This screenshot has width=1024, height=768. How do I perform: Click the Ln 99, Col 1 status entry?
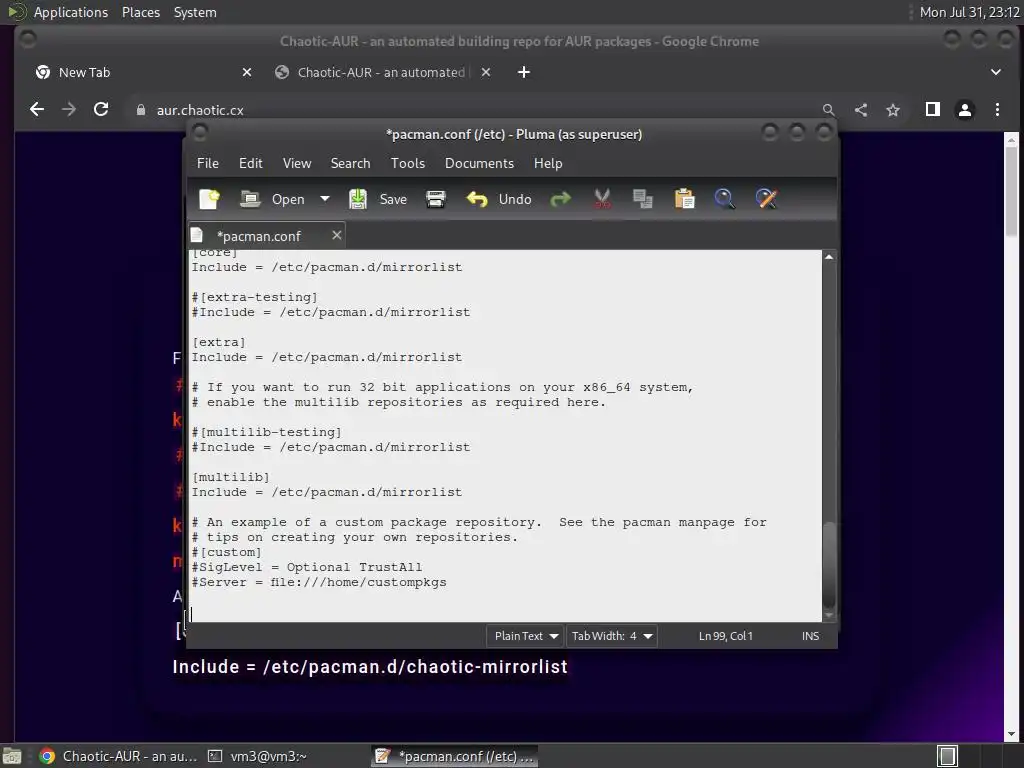(726, 636)
